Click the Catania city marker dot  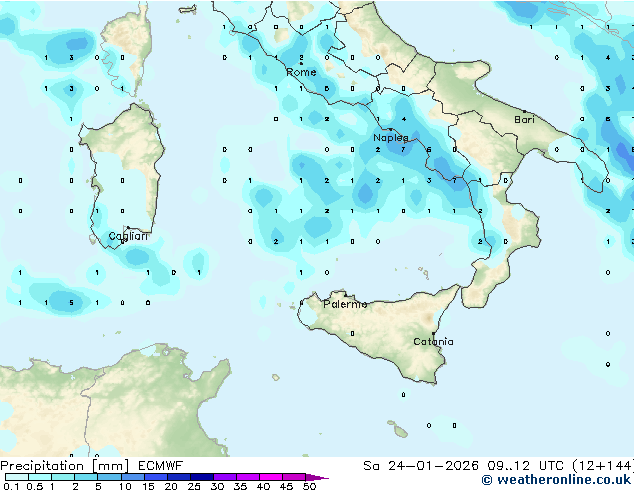433,334
